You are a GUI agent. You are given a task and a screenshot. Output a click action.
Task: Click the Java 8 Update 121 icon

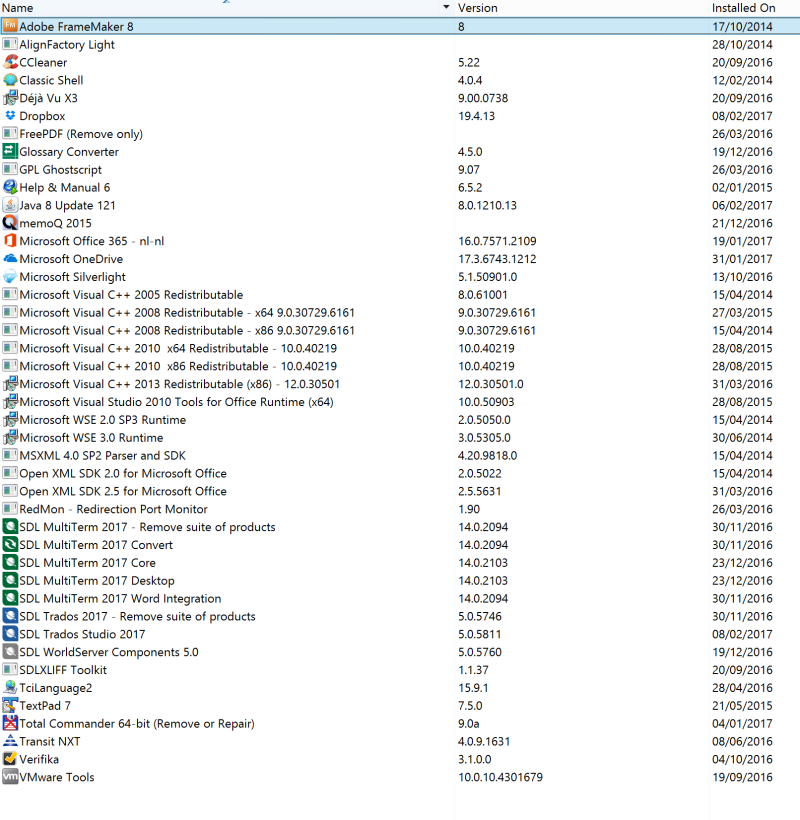pos(10,205)
